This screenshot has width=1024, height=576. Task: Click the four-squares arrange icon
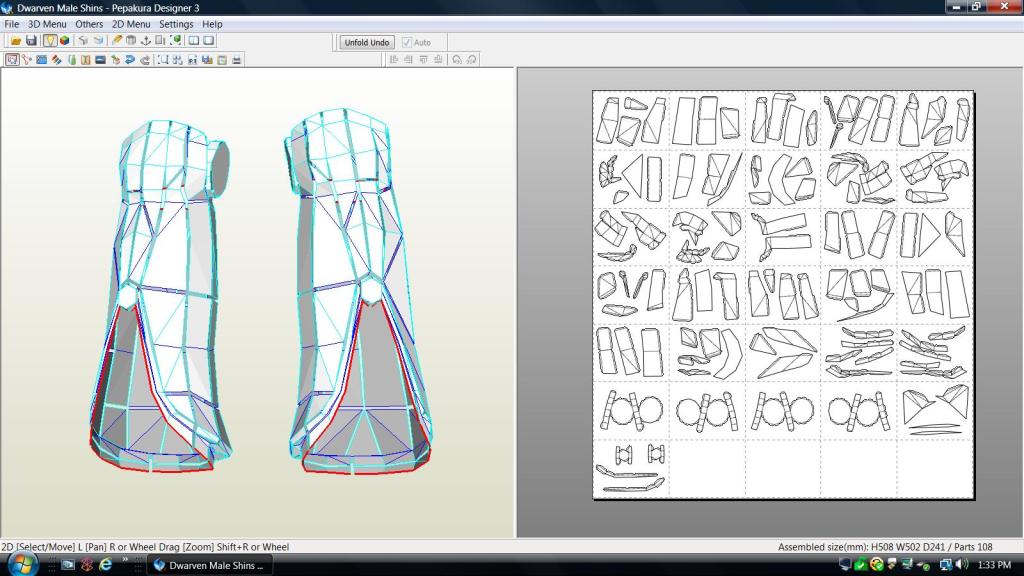[x=178, y=59]
